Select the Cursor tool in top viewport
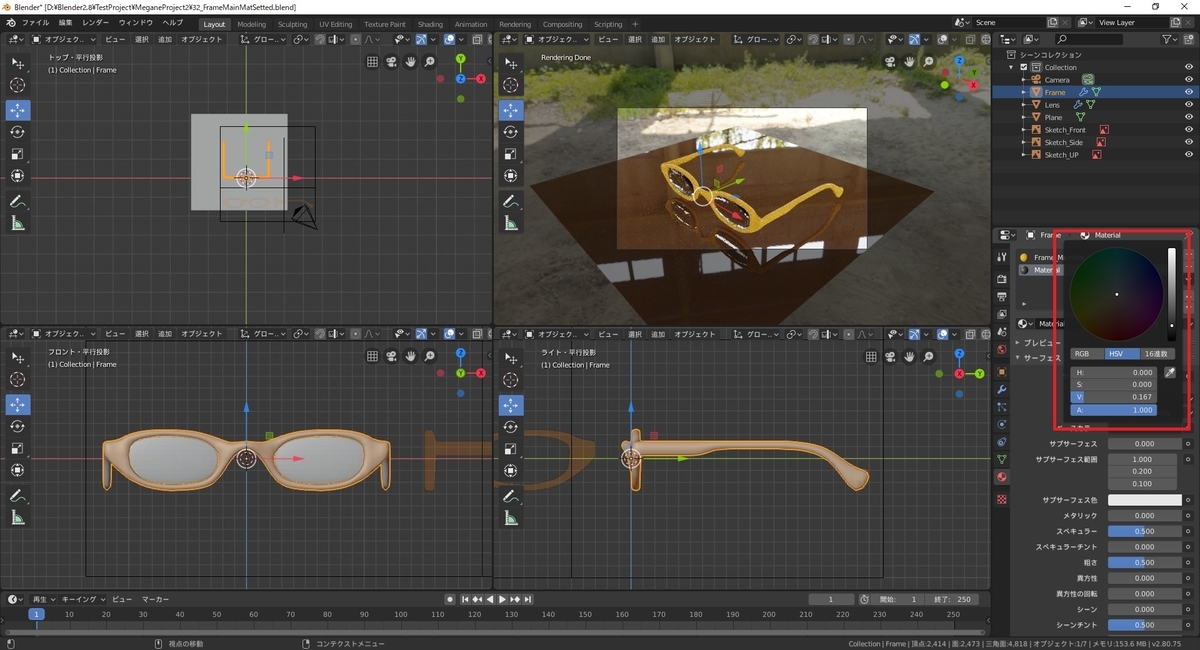This screenshot has height=650, width=1200. [x=17, y=86]
